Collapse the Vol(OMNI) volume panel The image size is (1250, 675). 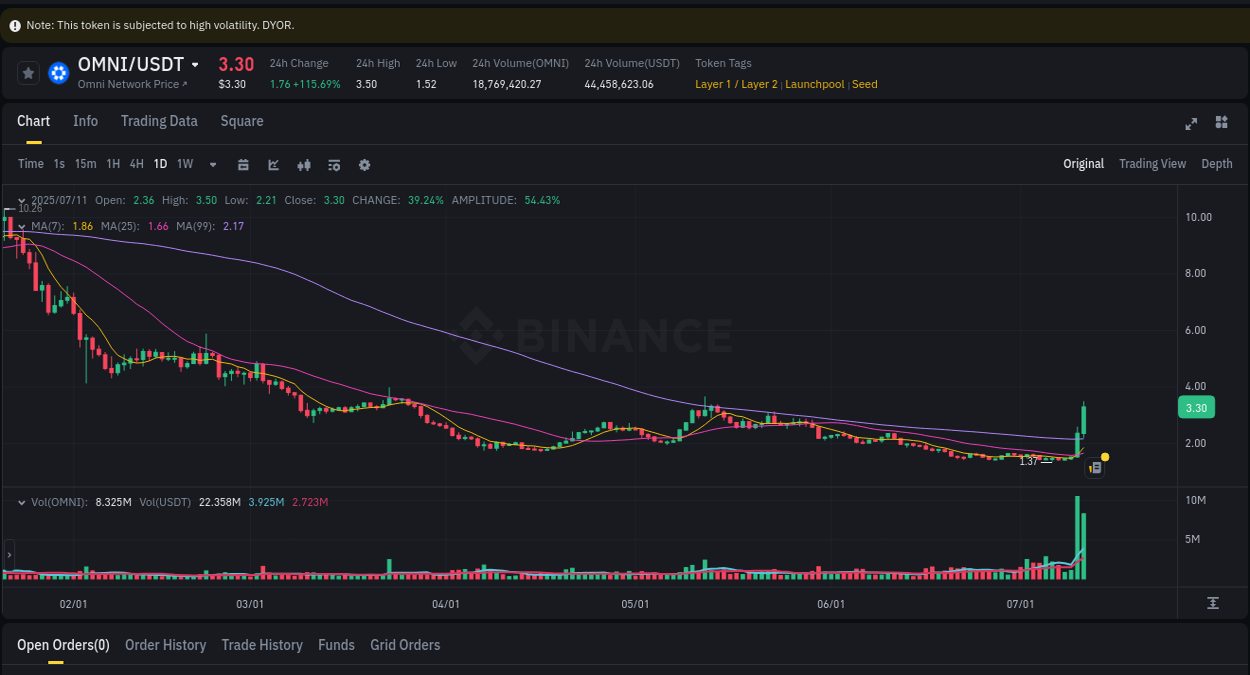[x=22, y=502]
